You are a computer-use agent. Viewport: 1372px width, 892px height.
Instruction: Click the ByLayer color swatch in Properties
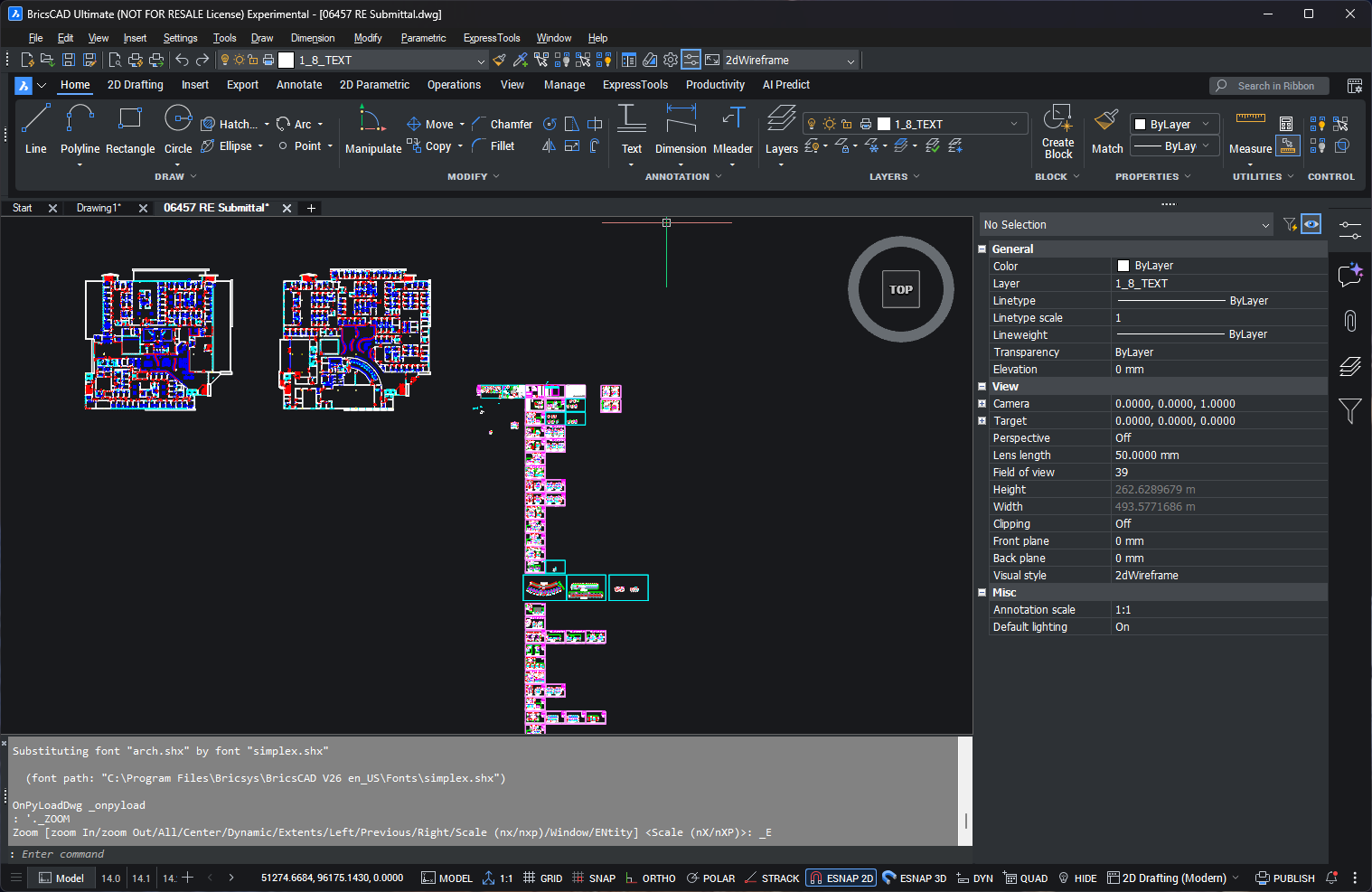(1123, 266)
